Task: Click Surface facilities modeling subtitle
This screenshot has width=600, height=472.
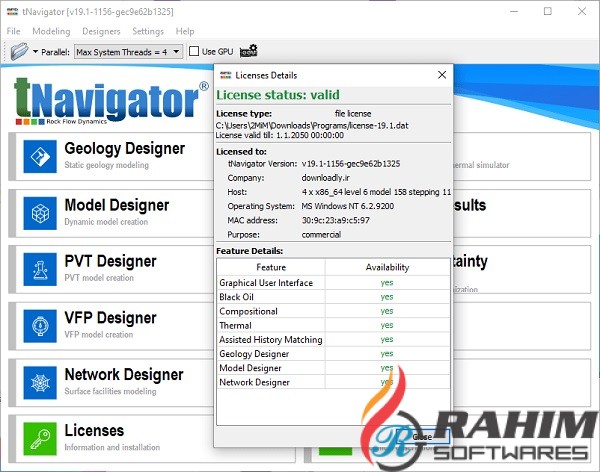Action: [110, 391]
